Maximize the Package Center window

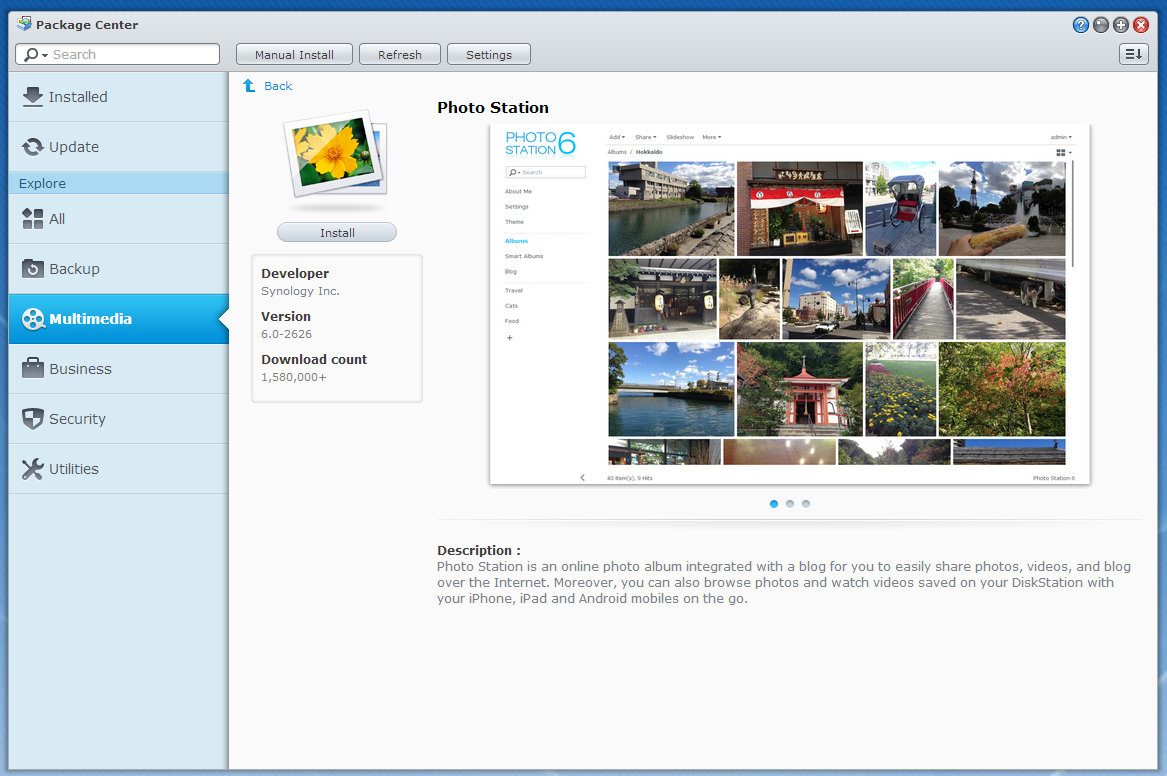point(1121,25)
